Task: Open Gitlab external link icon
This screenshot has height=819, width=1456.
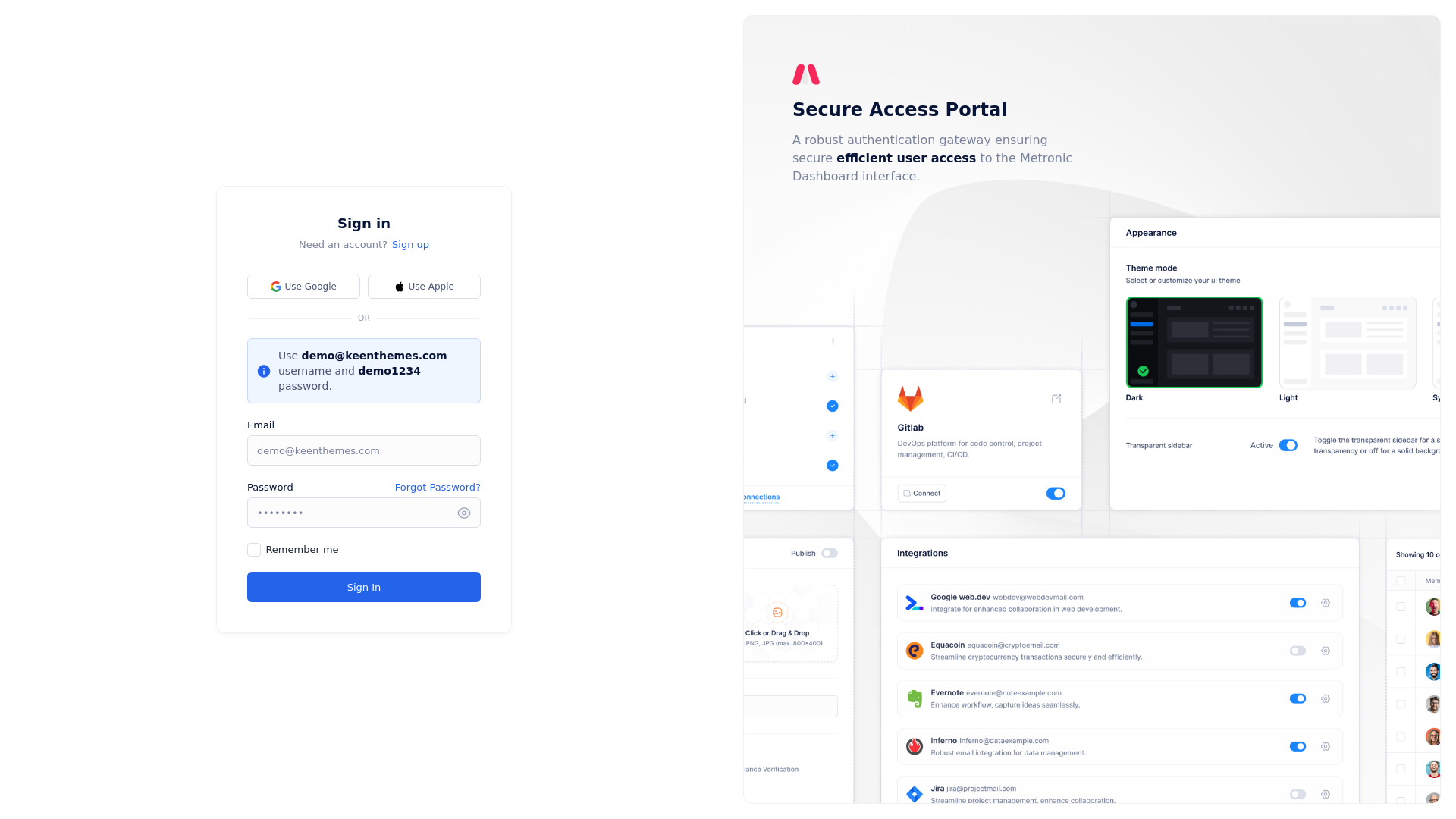Action: coord(1056,399)
